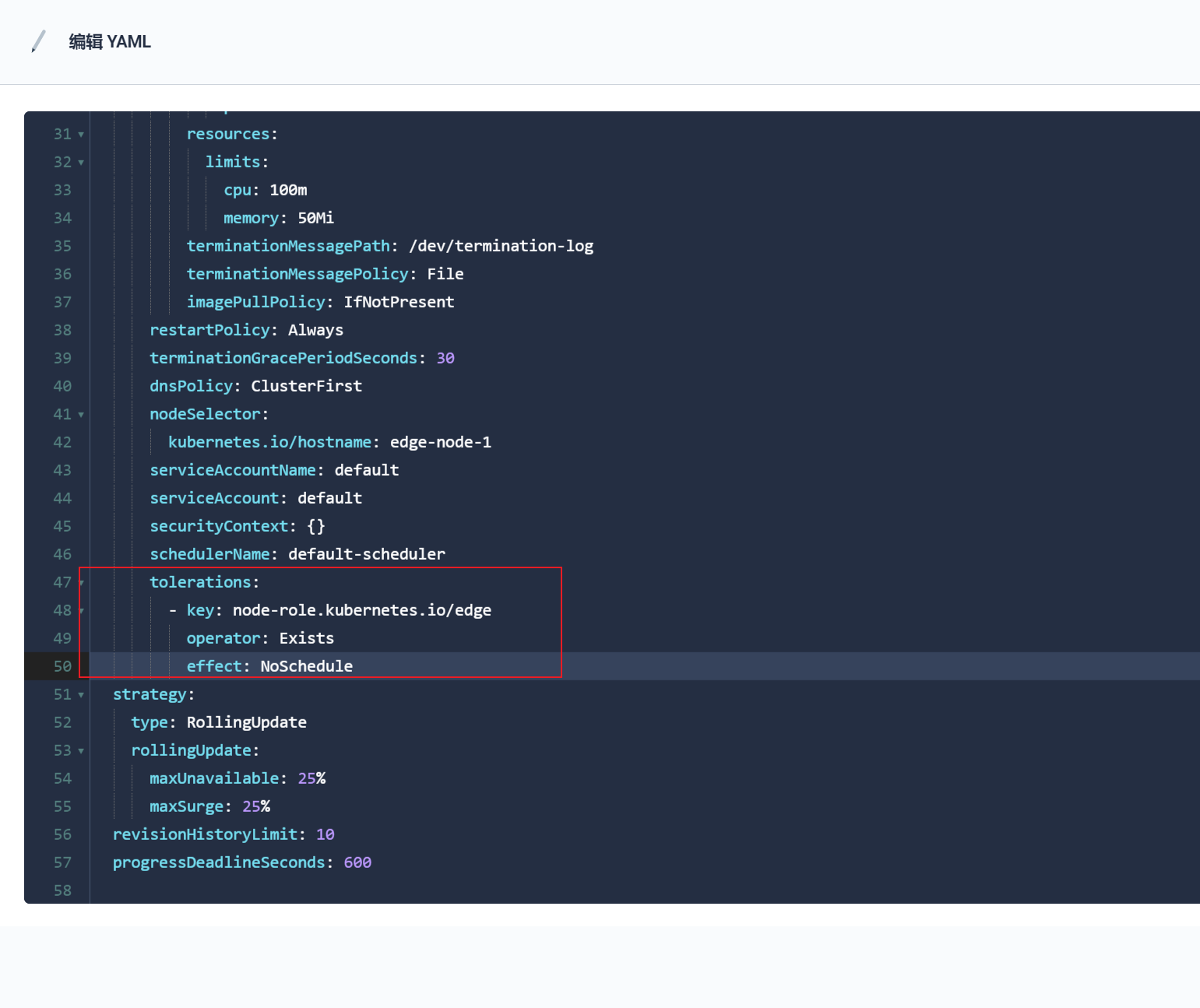Click the edge-node-1 hostname value
This screenshot has height=1008, width=1200.
click(439, 441)
